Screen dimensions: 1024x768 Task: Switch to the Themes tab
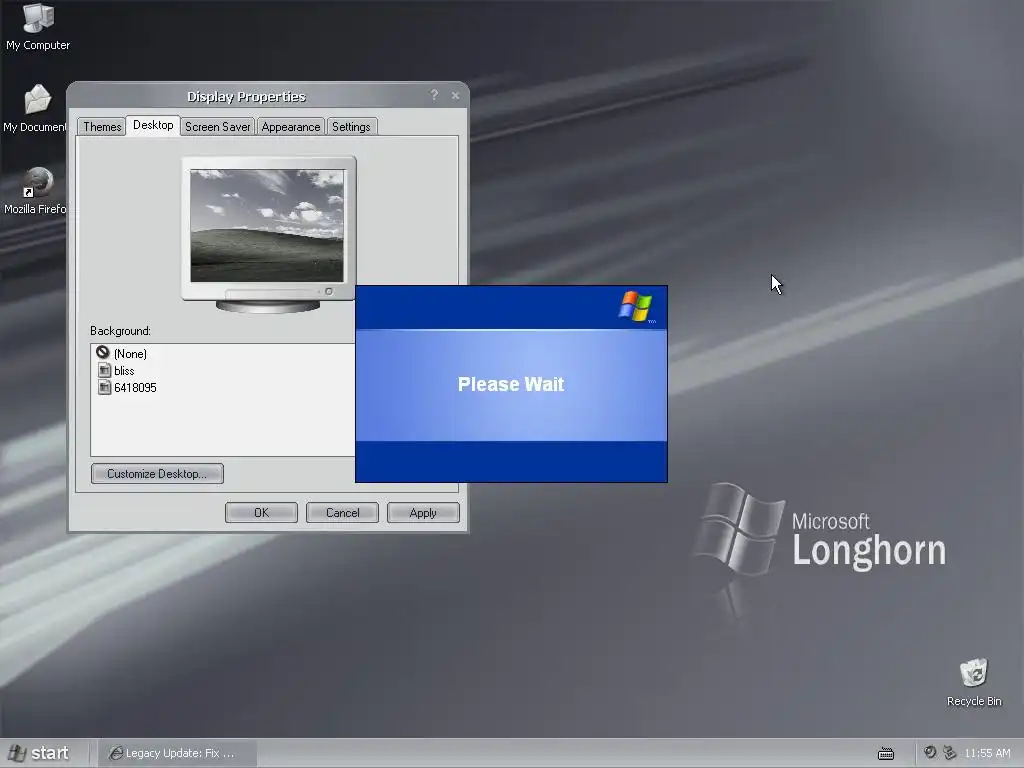[x=102, y=127]
